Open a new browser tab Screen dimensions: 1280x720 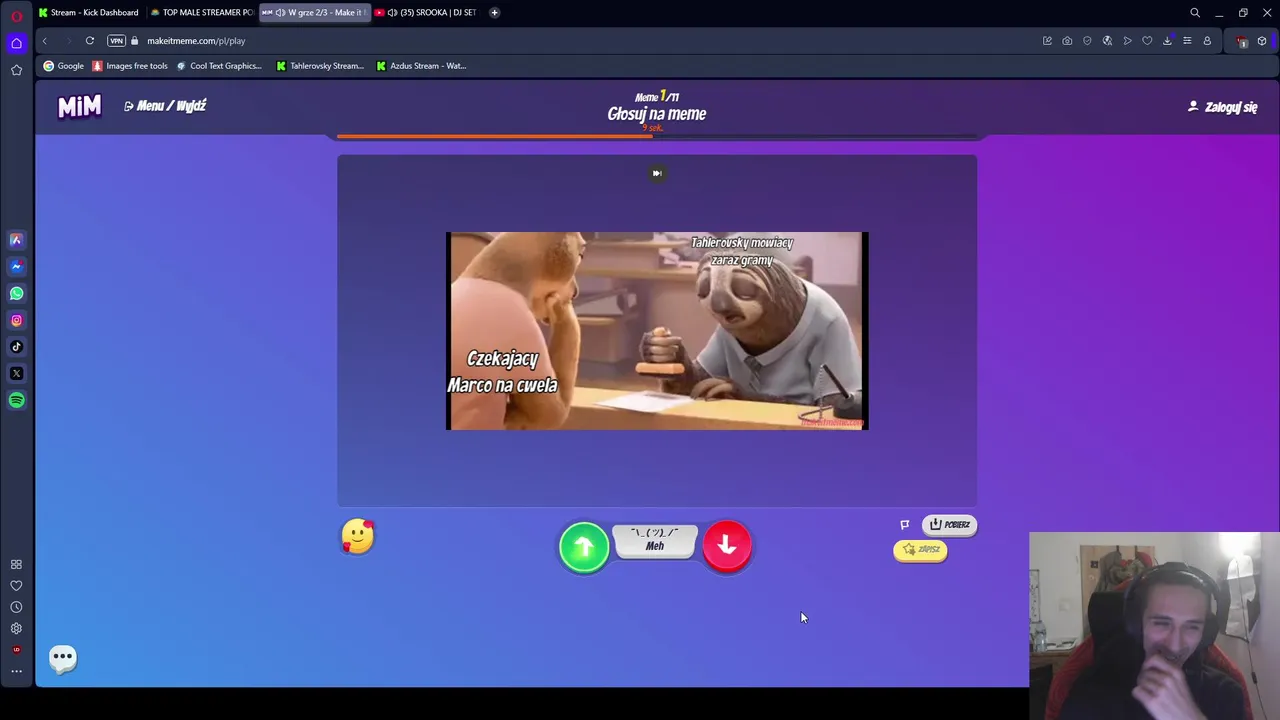tap(494, 12)
